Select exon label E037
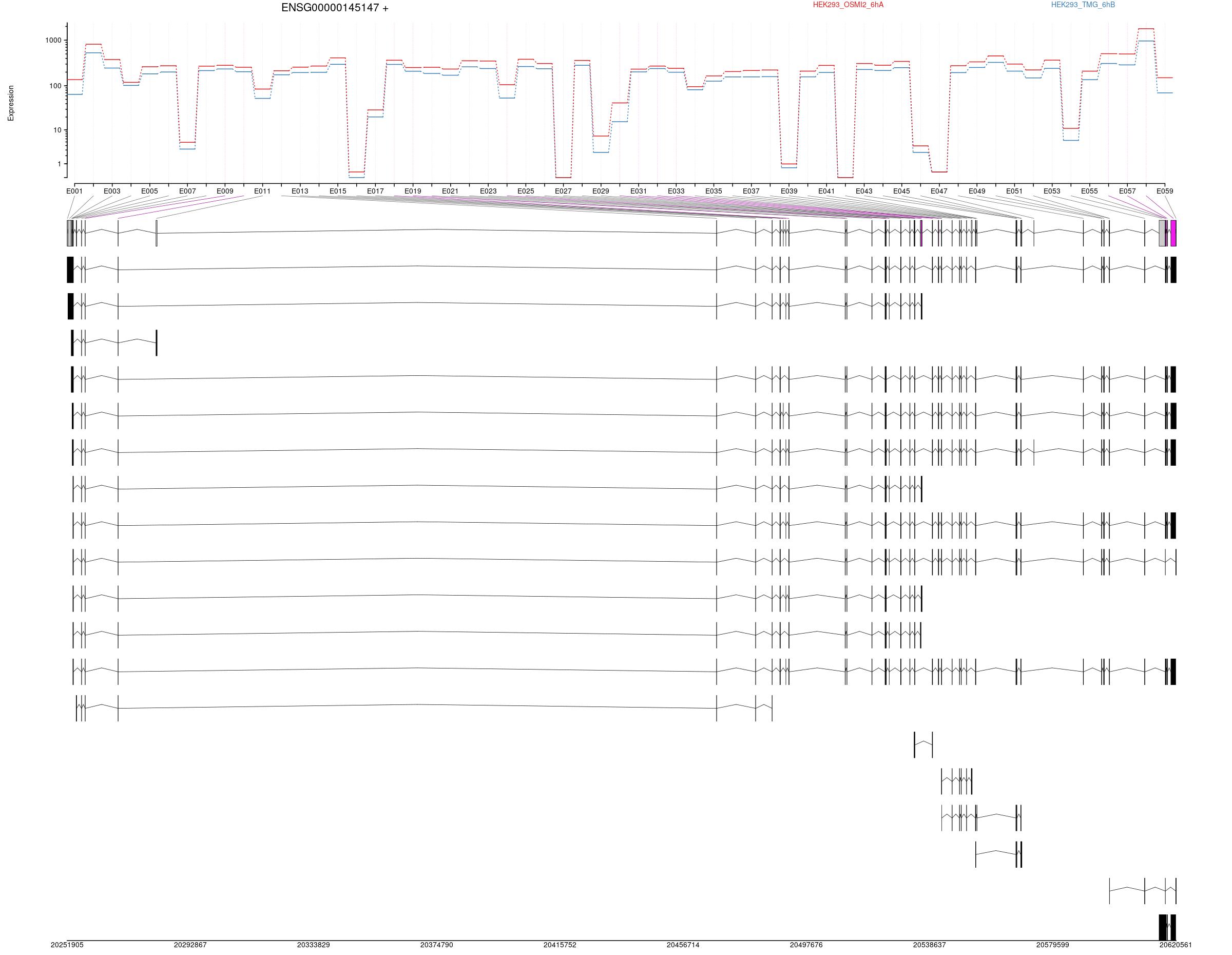This screenshot has width=1232, height=955. pyautogui.click(x=751, y=191)
